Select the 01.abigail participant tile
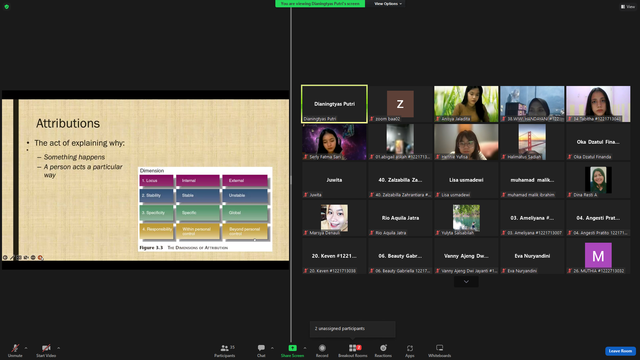Image resolution: width=640 pixels, height=360 pixels. tap(400, 142)
